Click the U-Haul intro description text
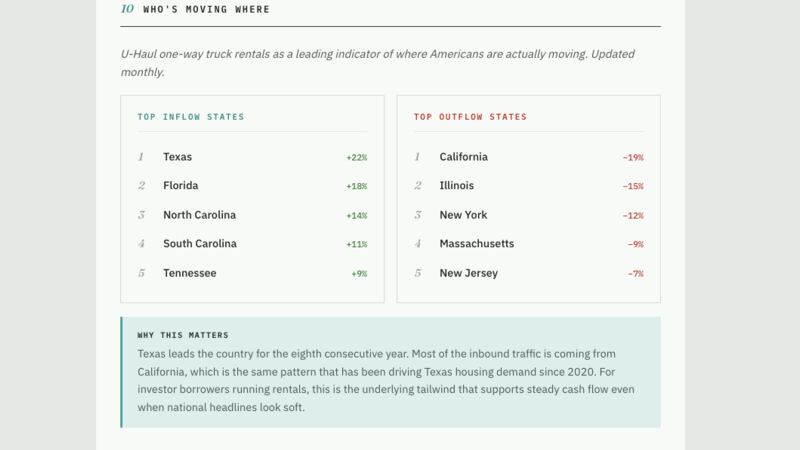The image size is (800, 450). pos(378,63)
